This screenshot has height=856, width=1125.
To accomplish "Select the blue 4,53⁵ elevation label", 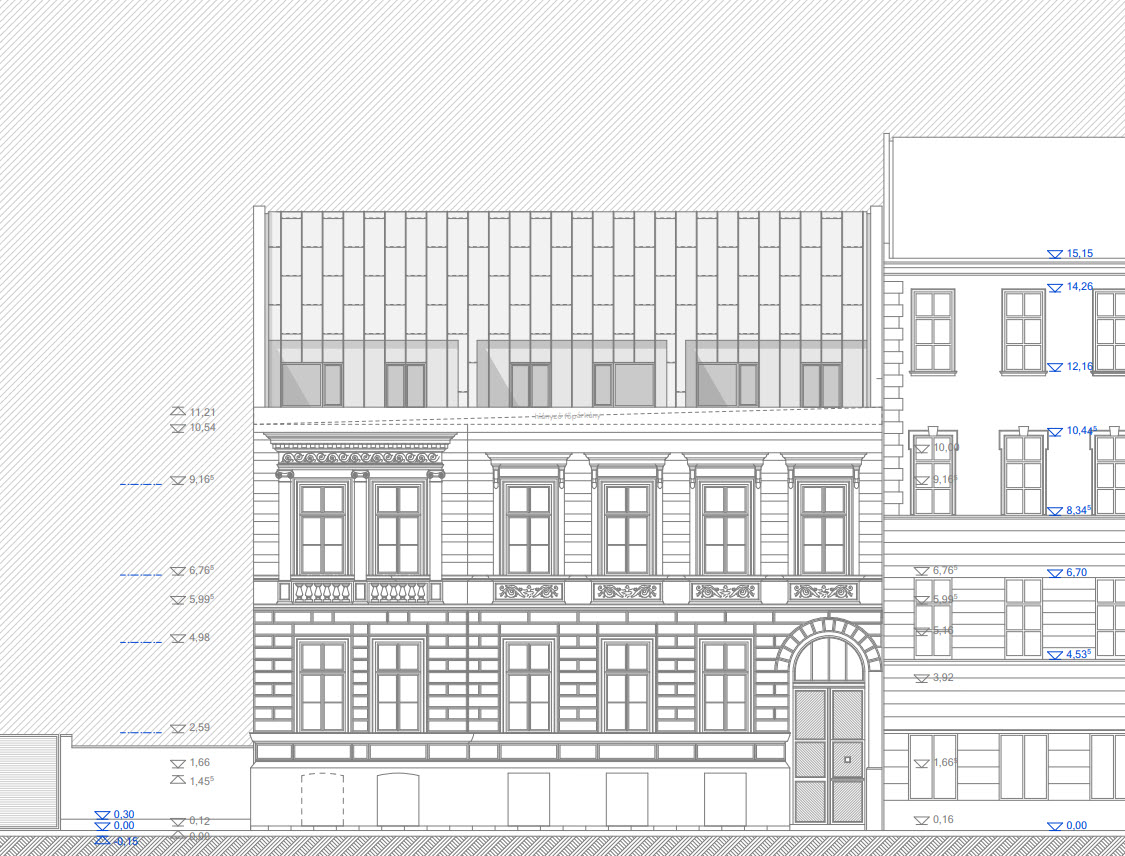I will 1079,654.
